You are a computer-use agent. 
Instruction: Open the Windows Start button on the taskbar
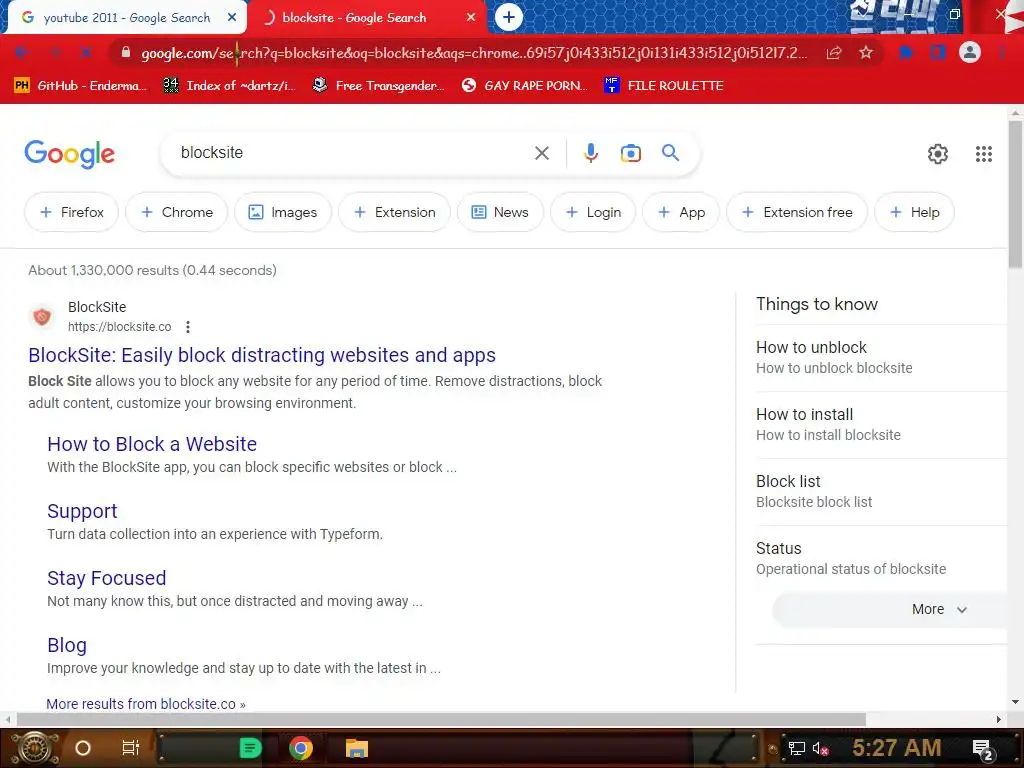[35, 748]
